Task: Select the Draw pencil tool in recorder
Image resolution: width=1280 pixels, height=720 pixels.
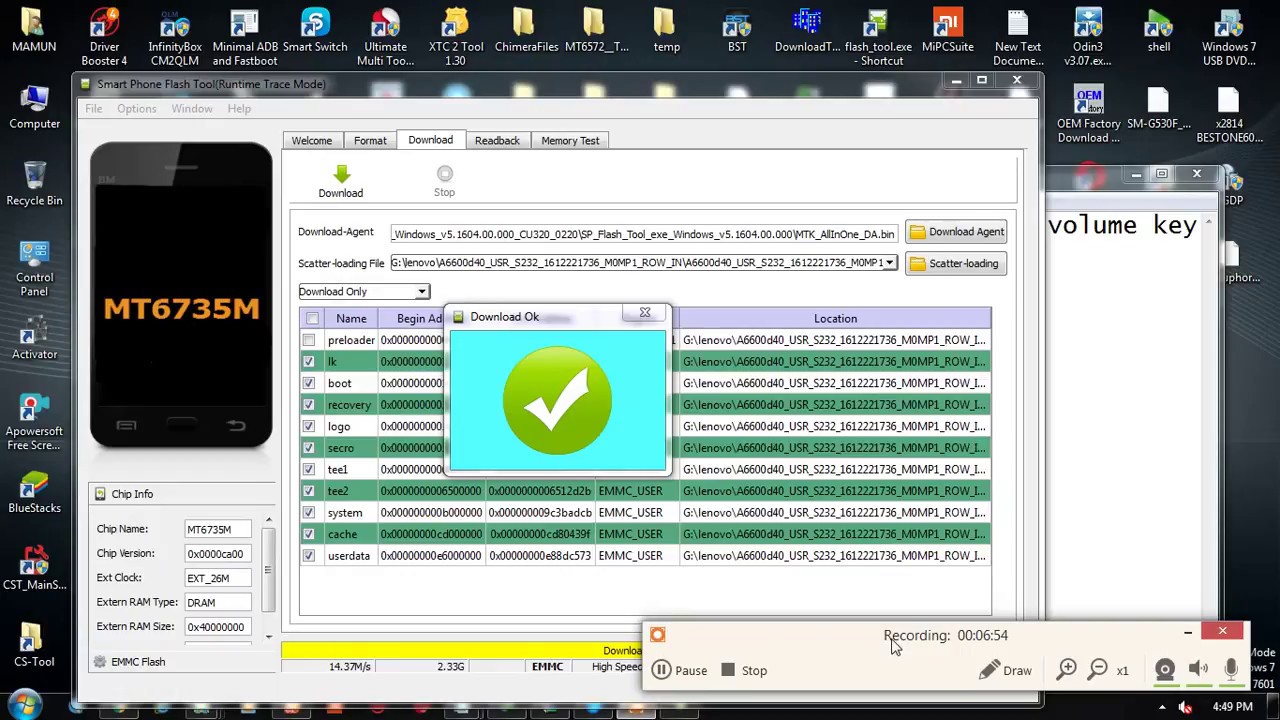Action: (1005, 670)
